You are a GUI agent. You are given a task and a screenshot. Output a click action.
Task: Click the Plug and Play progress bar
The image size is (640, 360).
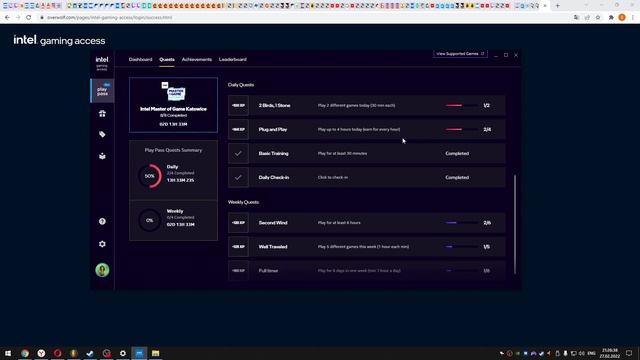[461, 129]
